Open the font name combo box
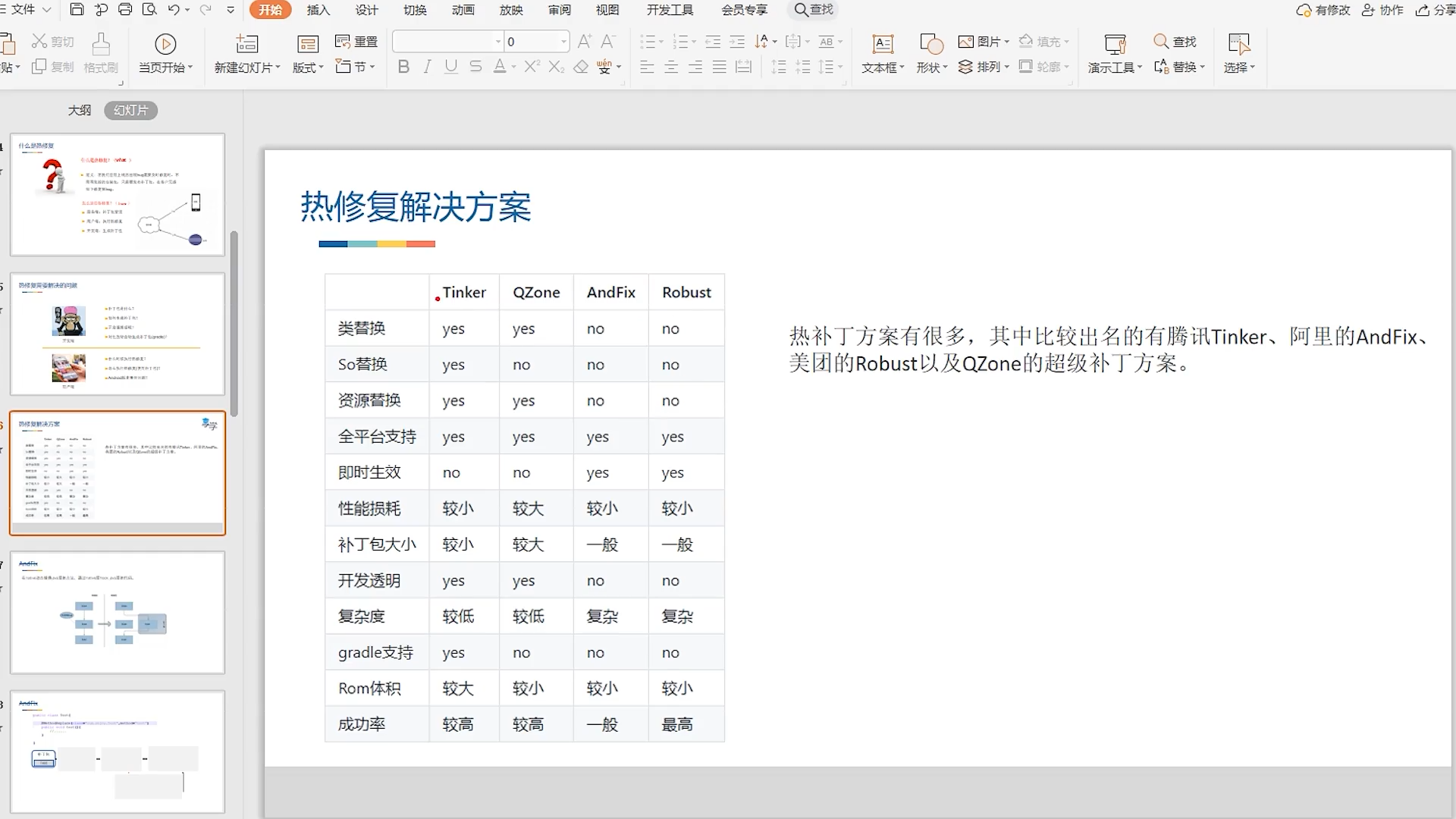Image resolution: width=1456 pixels, height=819 pixels. pyautogui.click(x=444, y=42)
